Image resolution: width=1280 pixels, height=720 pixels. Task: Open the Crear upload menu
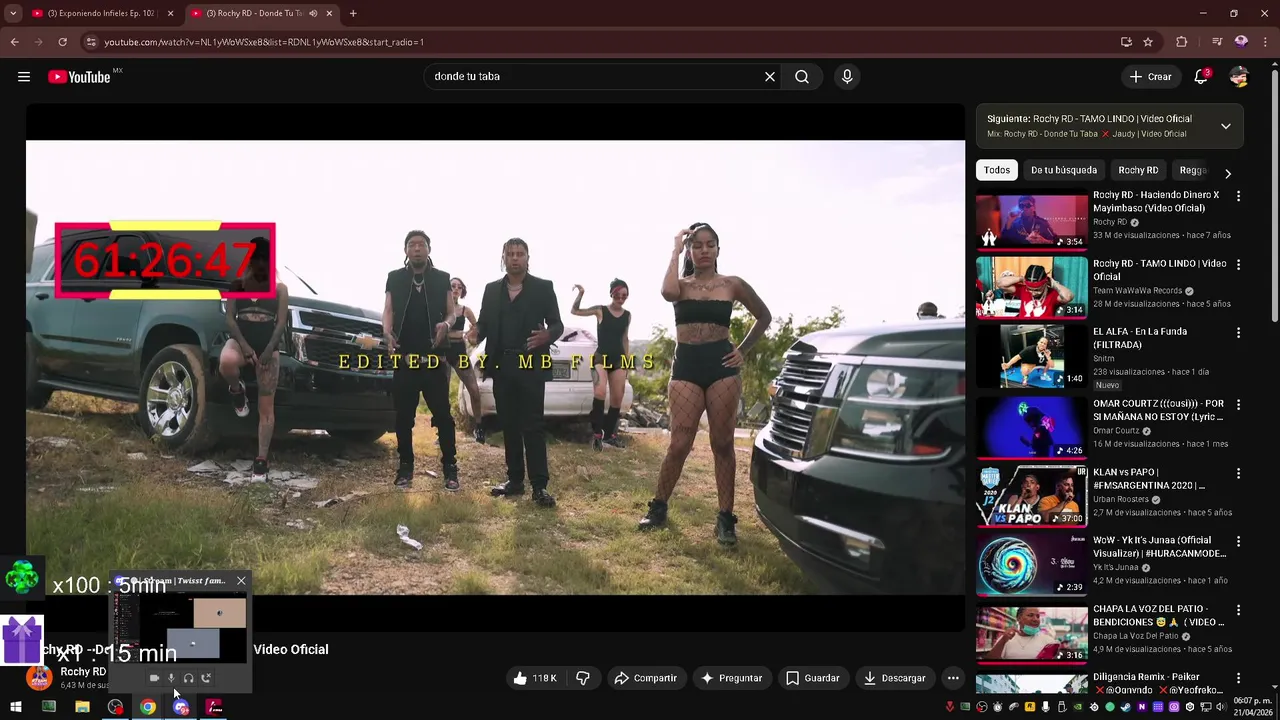1150,77
